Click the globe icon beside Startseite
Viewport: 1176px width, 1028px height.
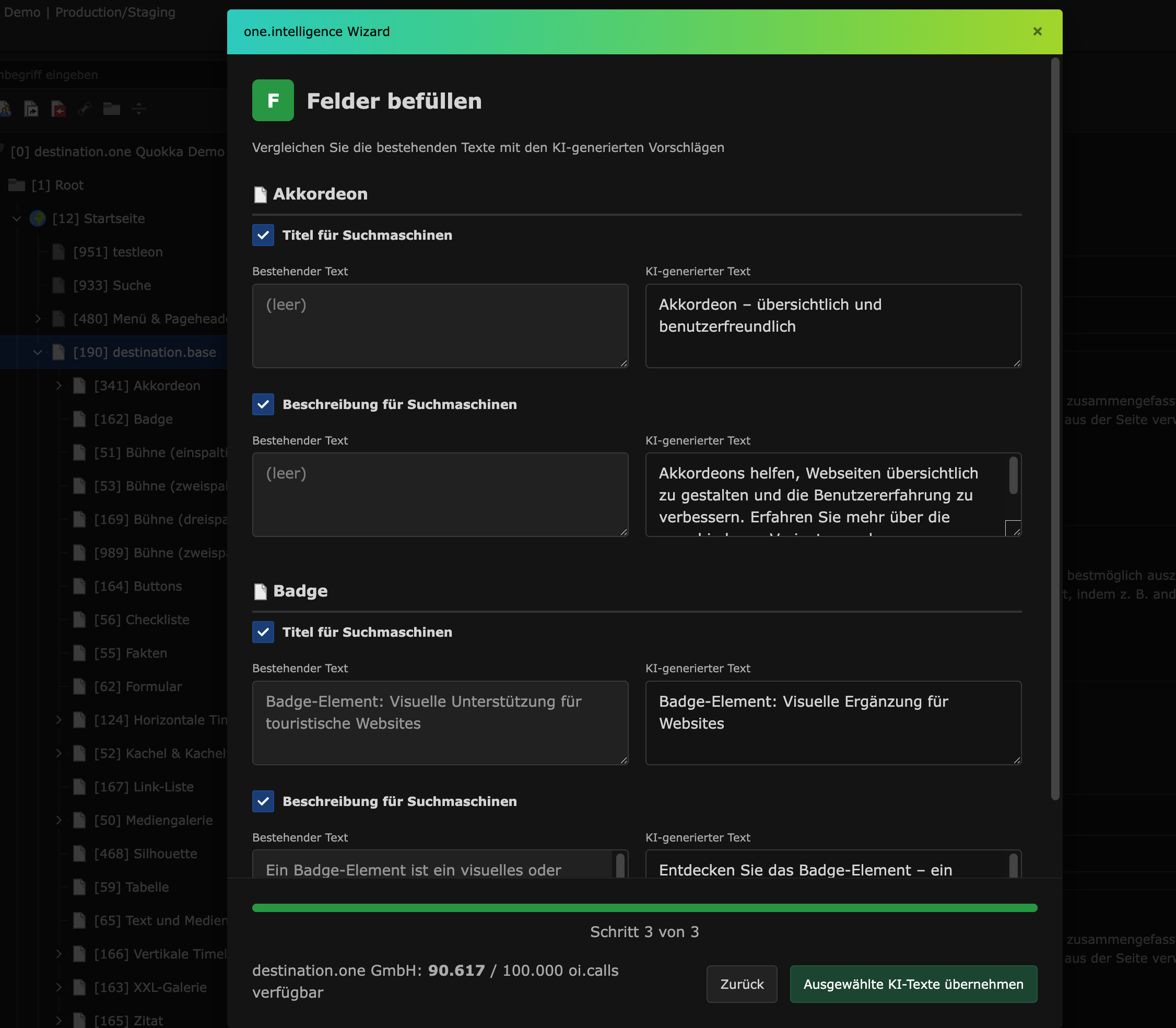pyautogui.click(x=38, y=218)
